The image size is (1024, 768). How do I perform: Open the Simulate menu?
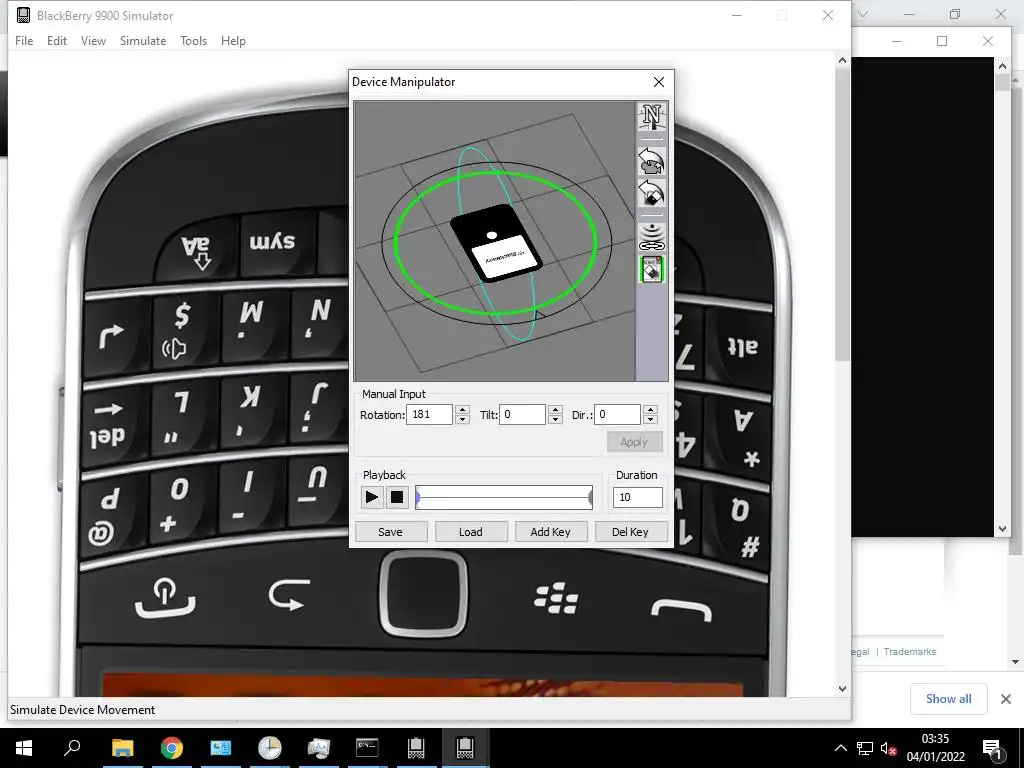coord(143,40)
